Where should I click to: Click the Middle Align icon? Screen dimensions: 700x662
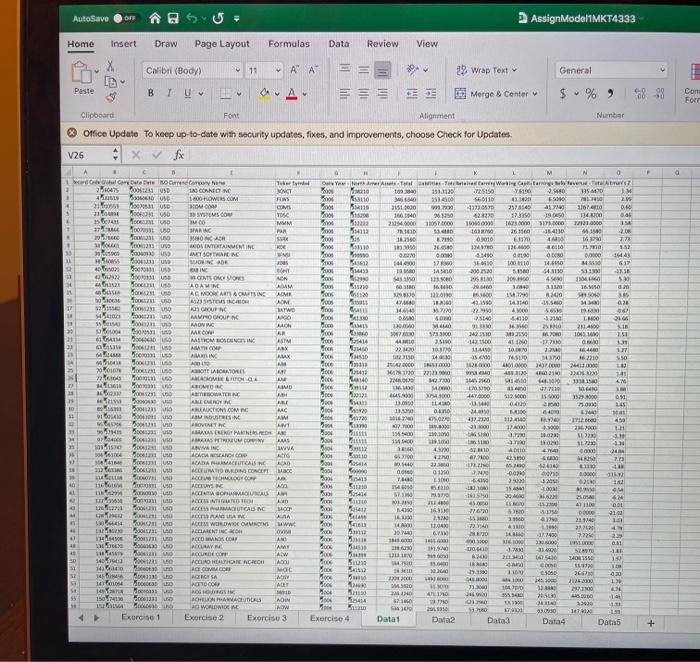[x=364, y=70]
